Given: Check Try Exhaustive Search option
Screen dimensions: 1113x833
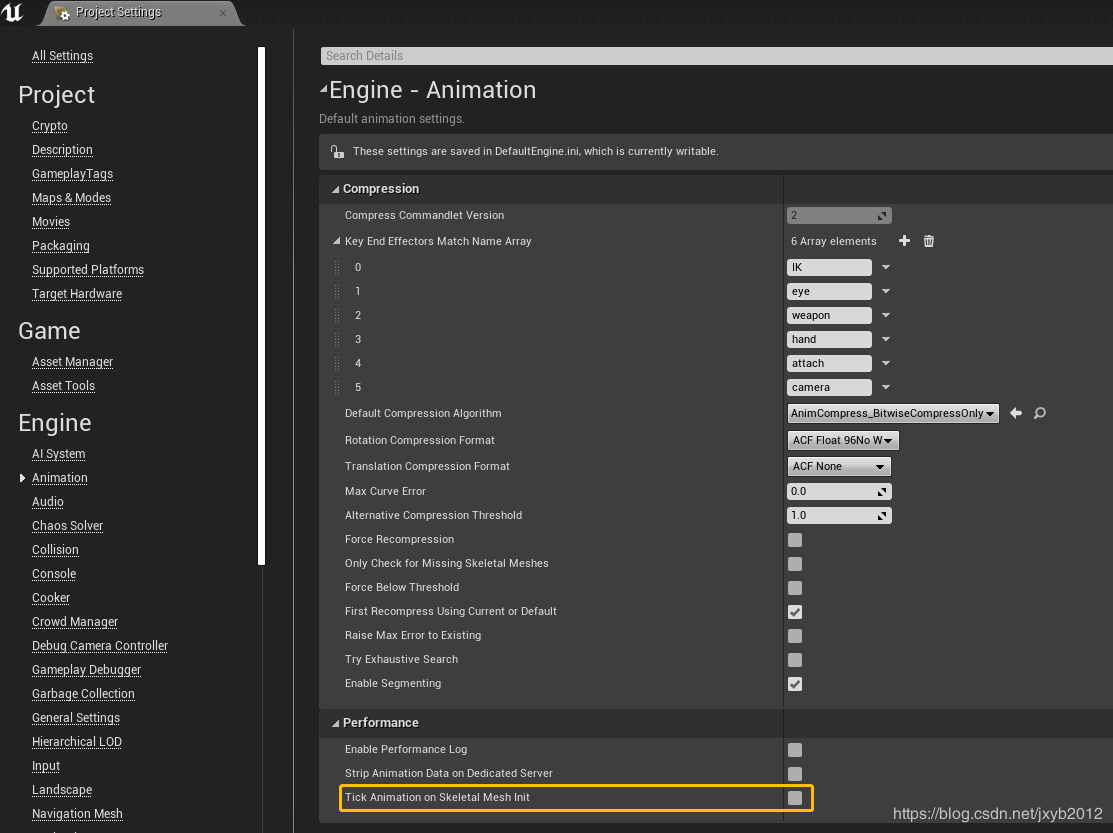Looking at the screenshot, I should 795,660.
